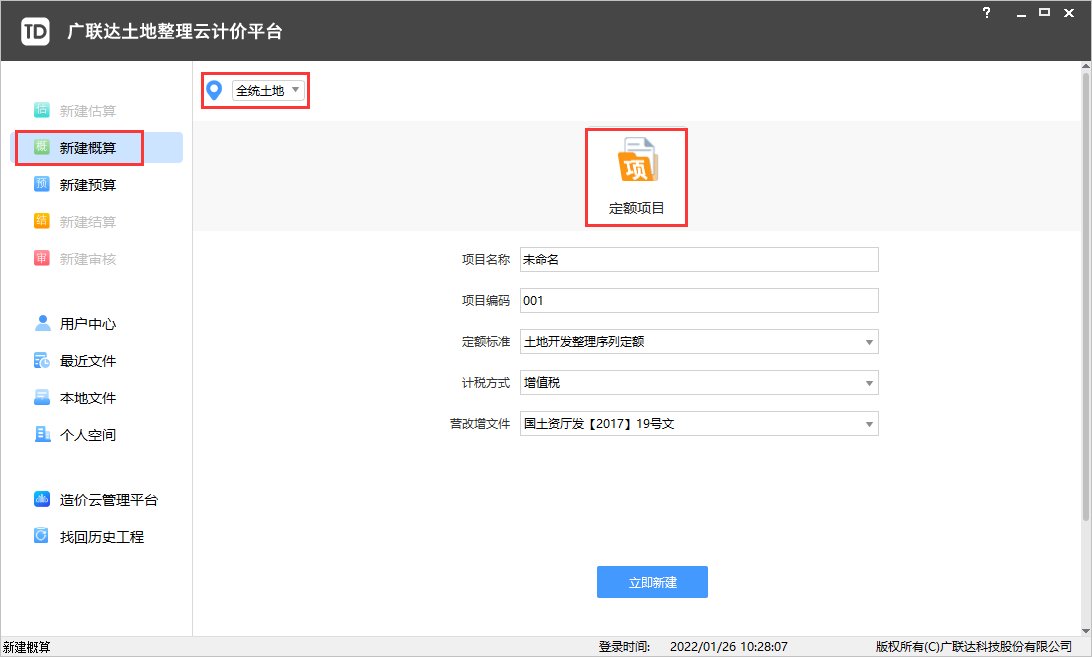The height and width of the screenshot is (657, 1092).
Task: Open 最近文件 recent files icon
Action: tap(42, 360)
